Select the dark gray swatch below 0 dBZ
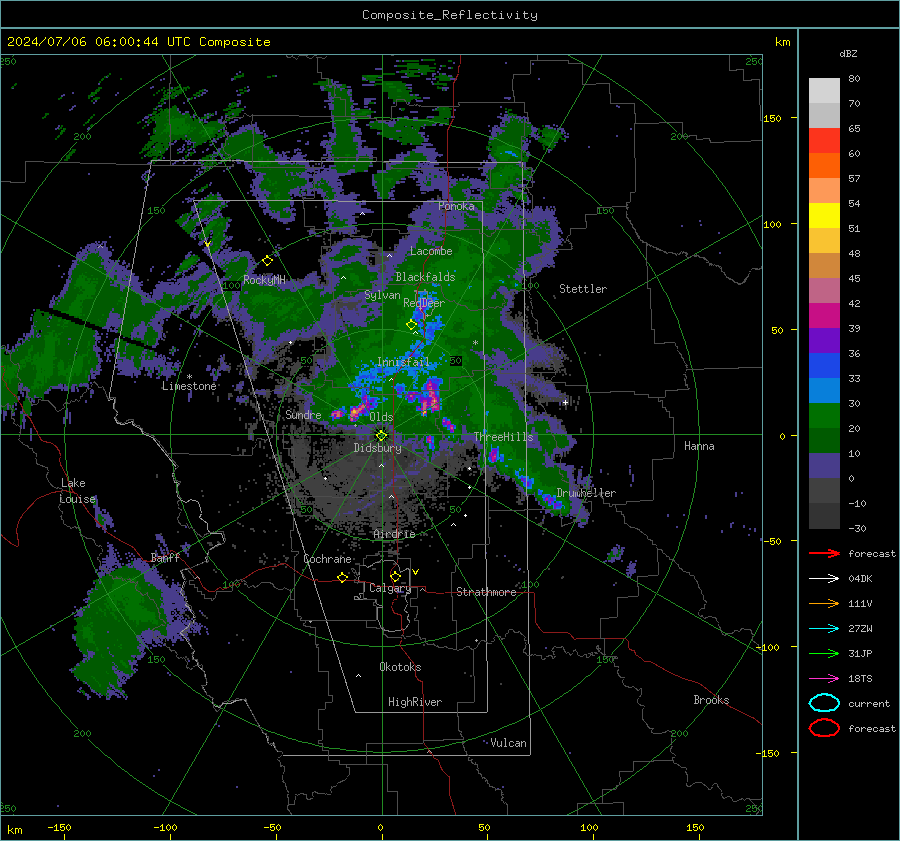 824,490
